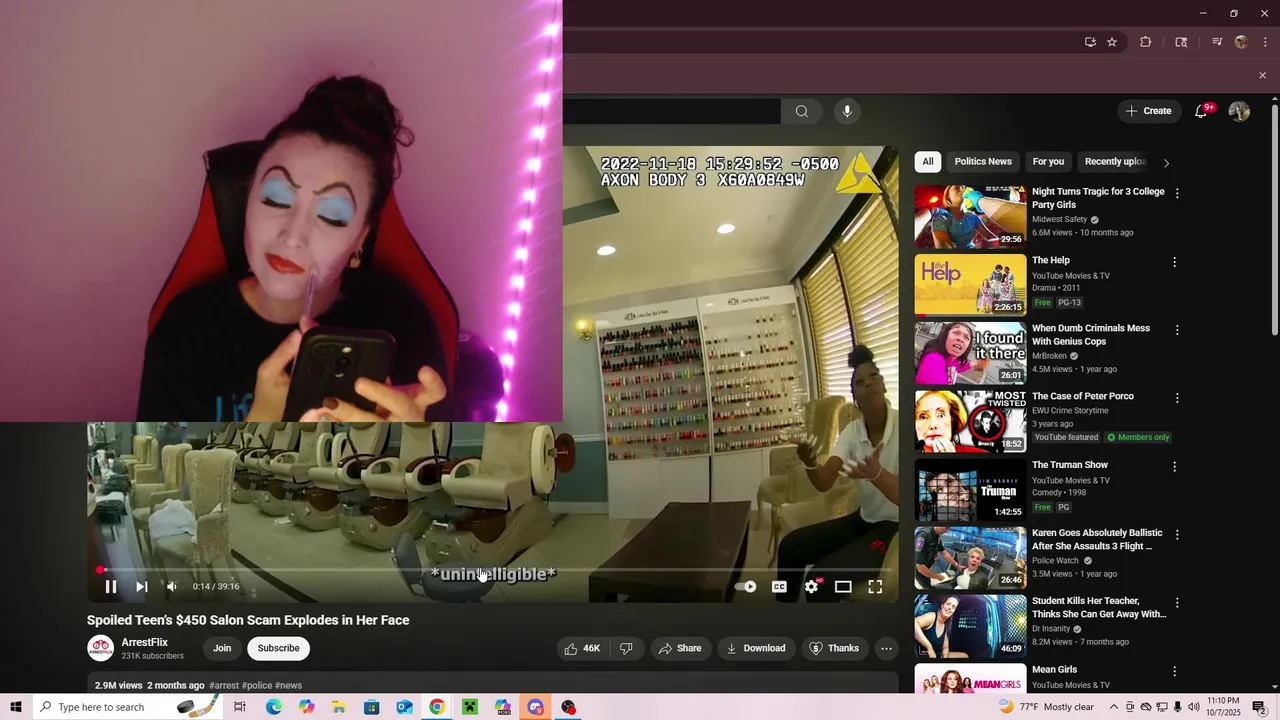Open options for Dumb Criminals video
The image size is (1280, 720).
pos(1175,330)
